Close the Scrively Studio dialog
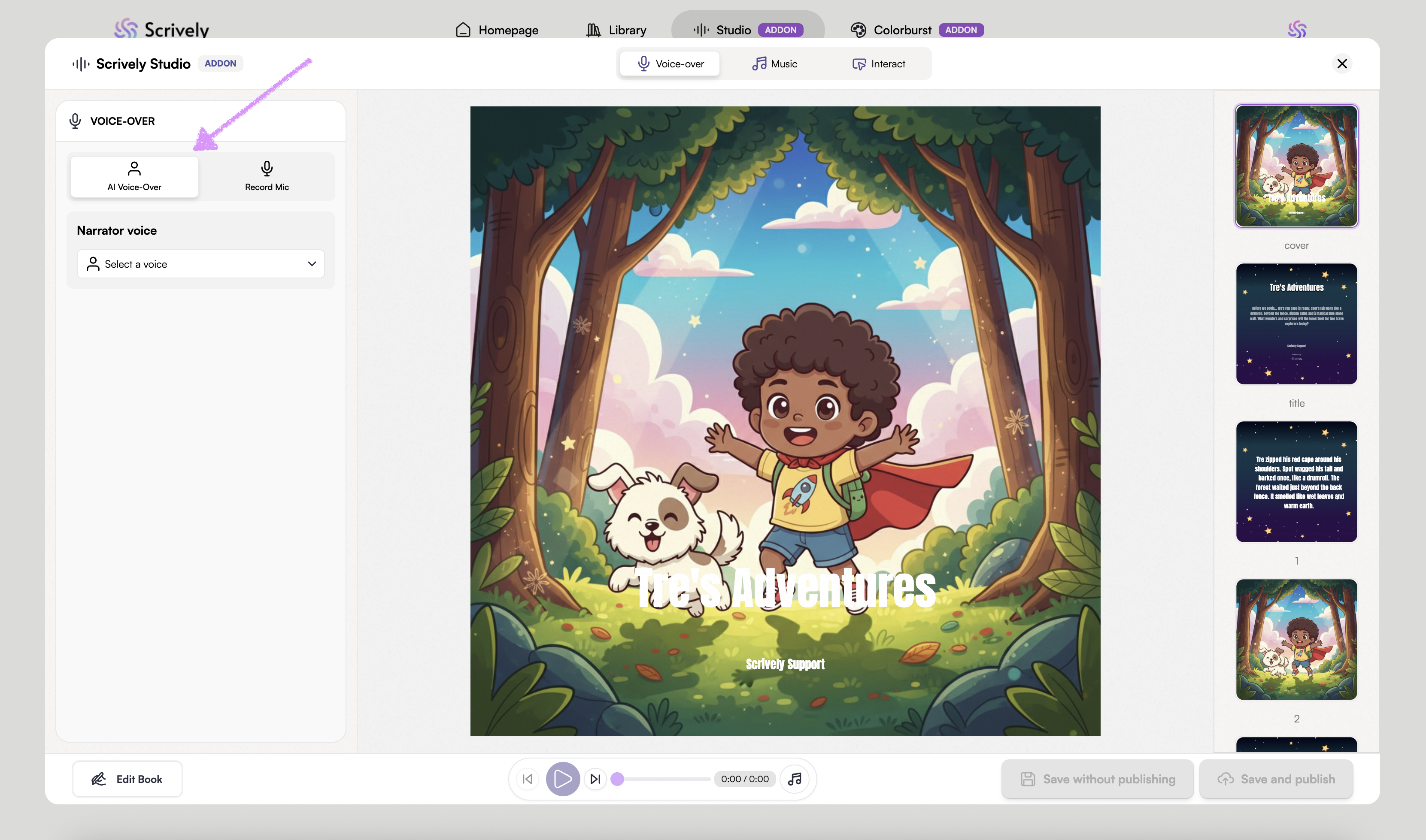Image resolution: width=1426 pixels, height=840 pixels. click(1341, 63)
